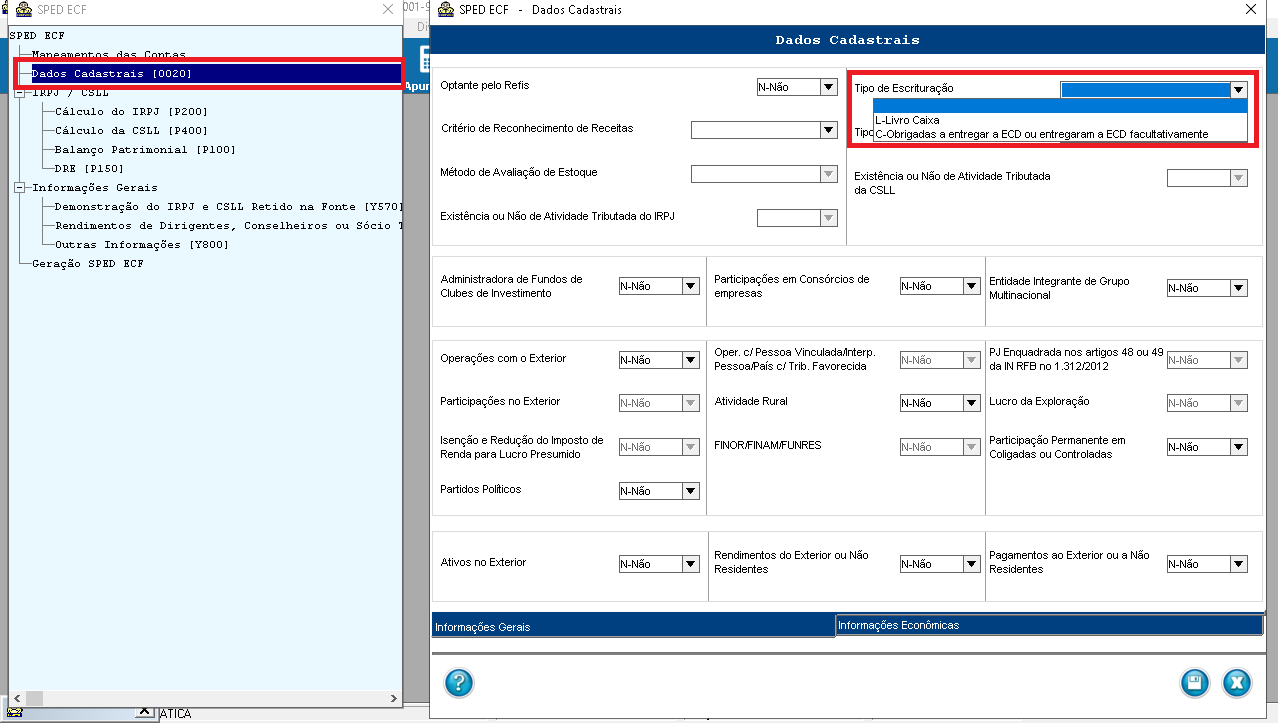This screenshot has height=723, width=1278.
Task: Open the Ativos no Exterior dropdown
Action: (x=690, y=564)
